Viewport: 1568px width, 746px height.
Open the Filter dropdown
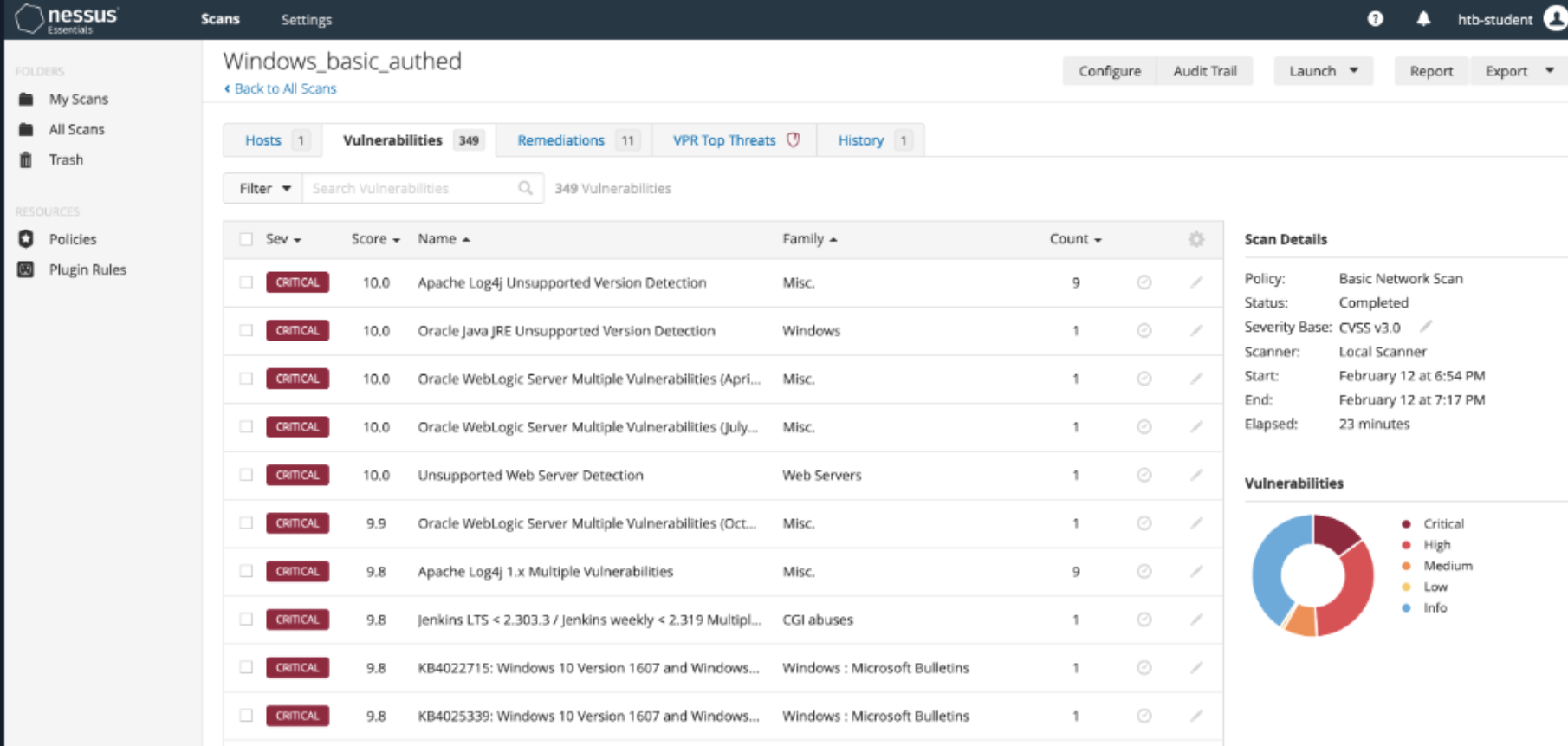[263, 188]
